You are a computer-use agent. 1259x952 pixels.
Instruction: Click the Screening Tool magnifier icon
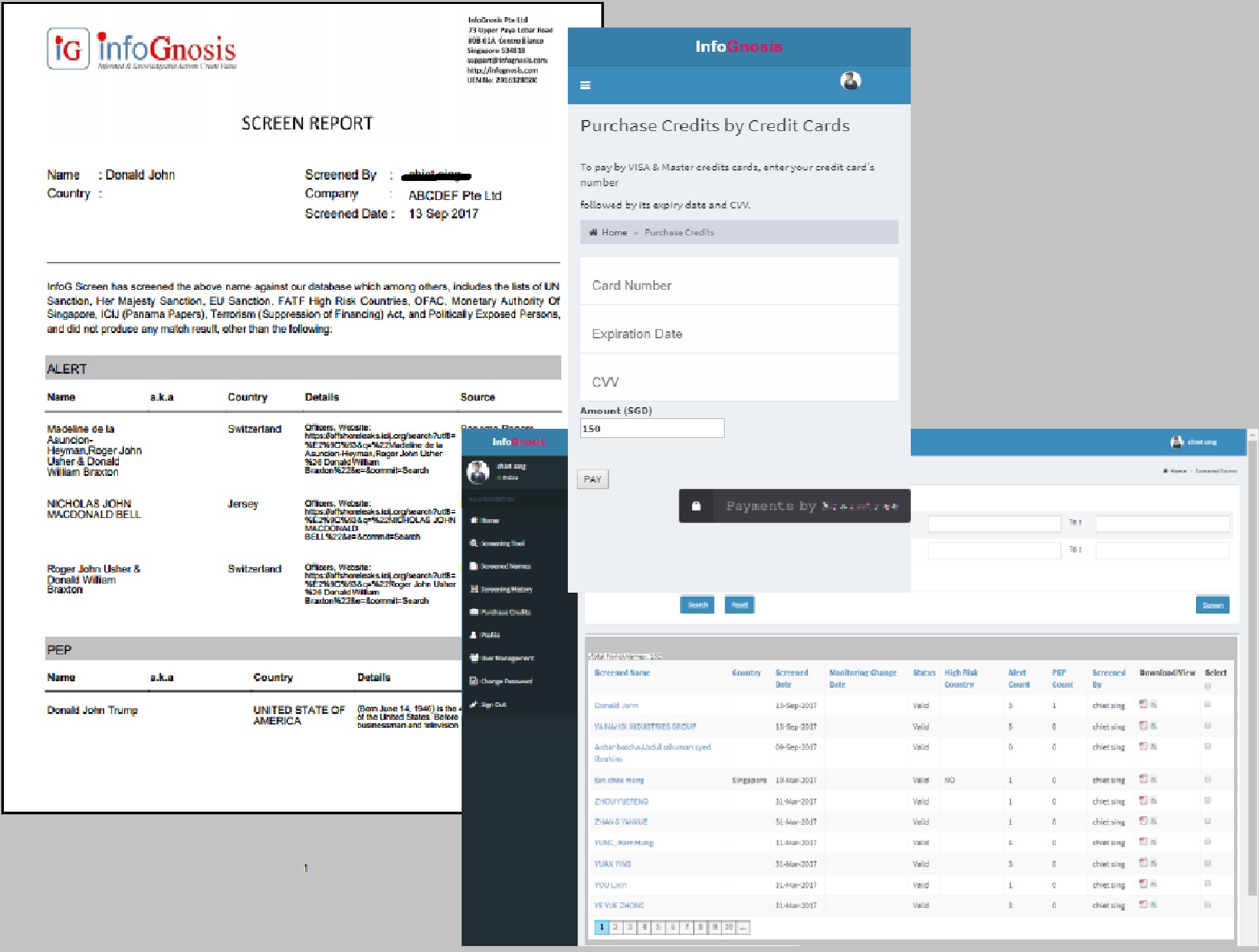(x=474, y=543)
